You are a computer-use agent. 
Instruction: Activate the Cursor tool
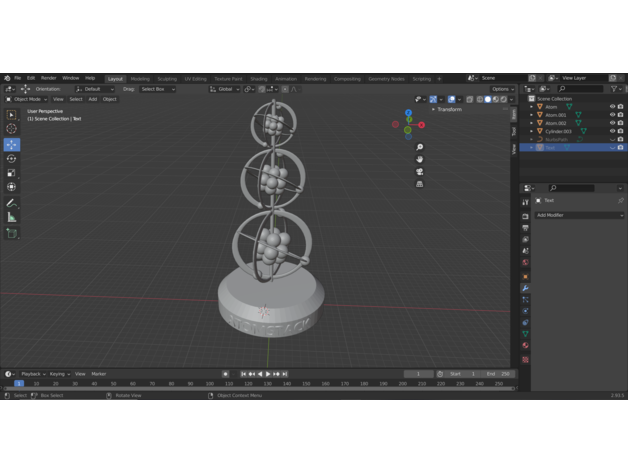12,128
